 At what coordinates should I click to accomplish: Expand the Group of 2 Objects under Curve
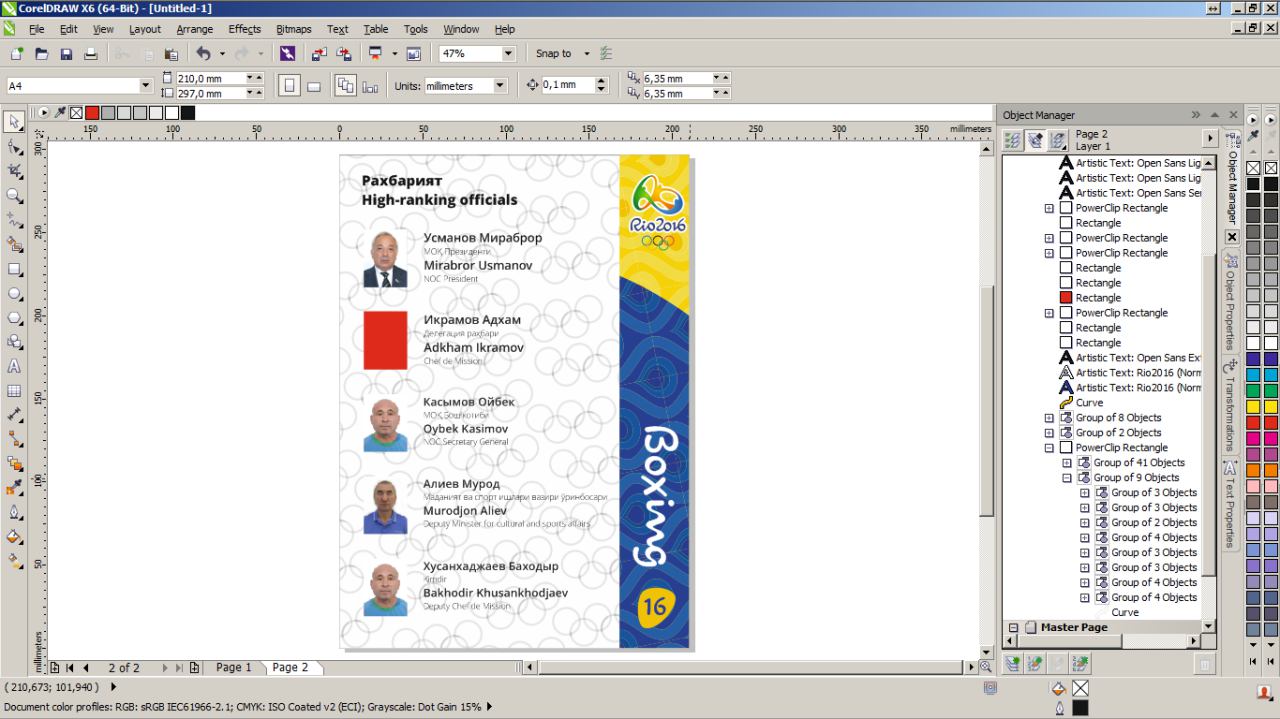pos(1049,433)
